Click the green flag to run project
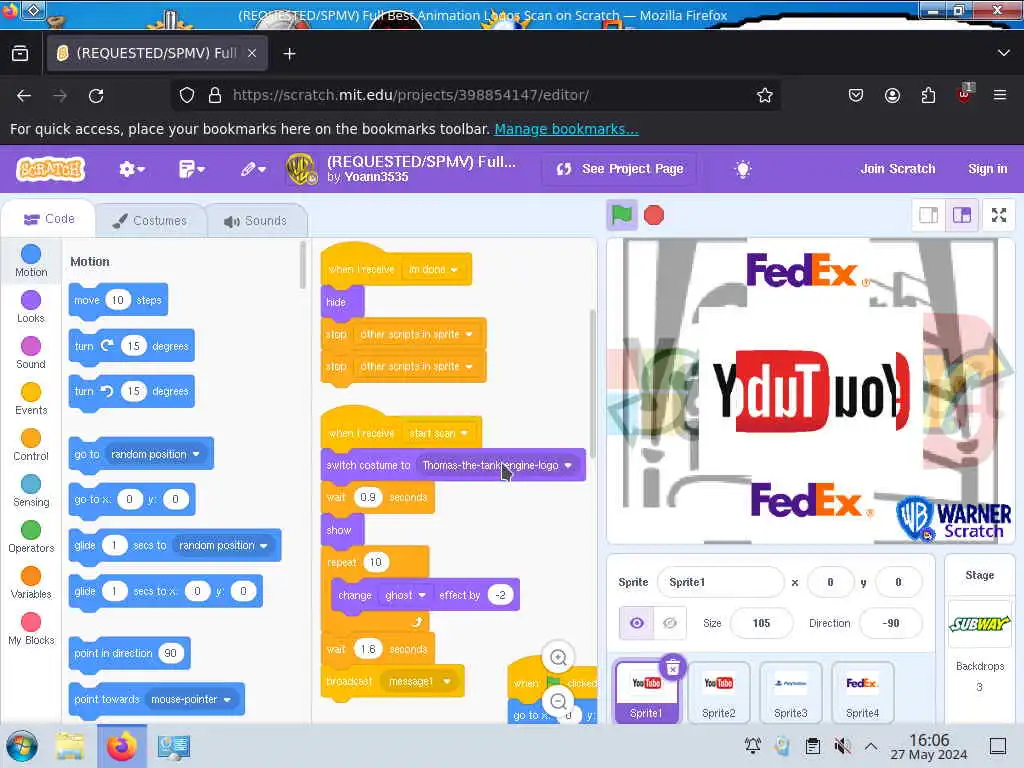Viewport: 1024px width, 768px height. (621, 215)
